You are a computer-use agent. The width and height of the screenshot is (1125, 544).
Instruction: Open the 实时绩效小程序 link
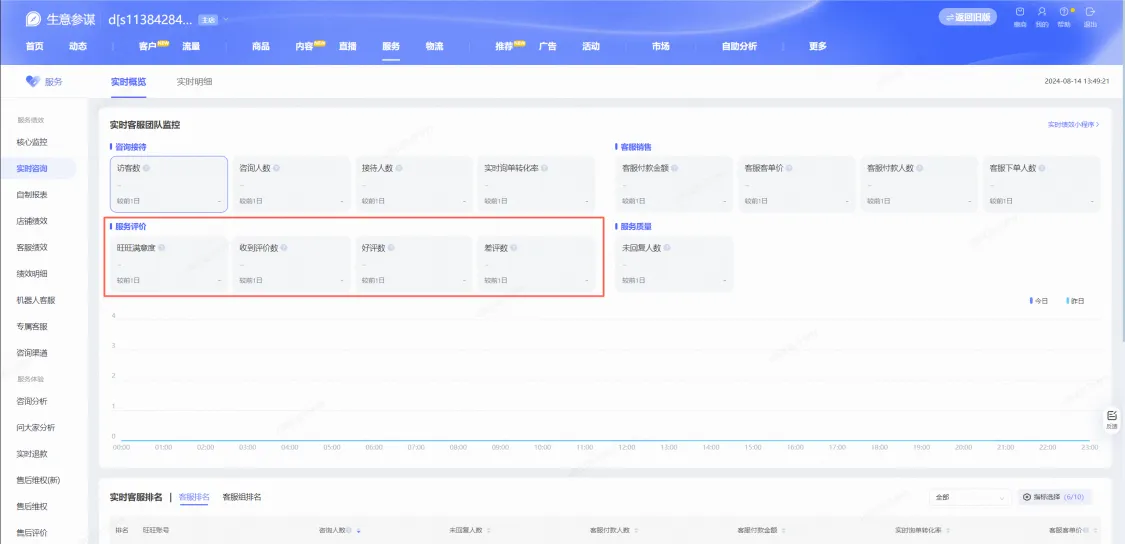pos(1073,125)
